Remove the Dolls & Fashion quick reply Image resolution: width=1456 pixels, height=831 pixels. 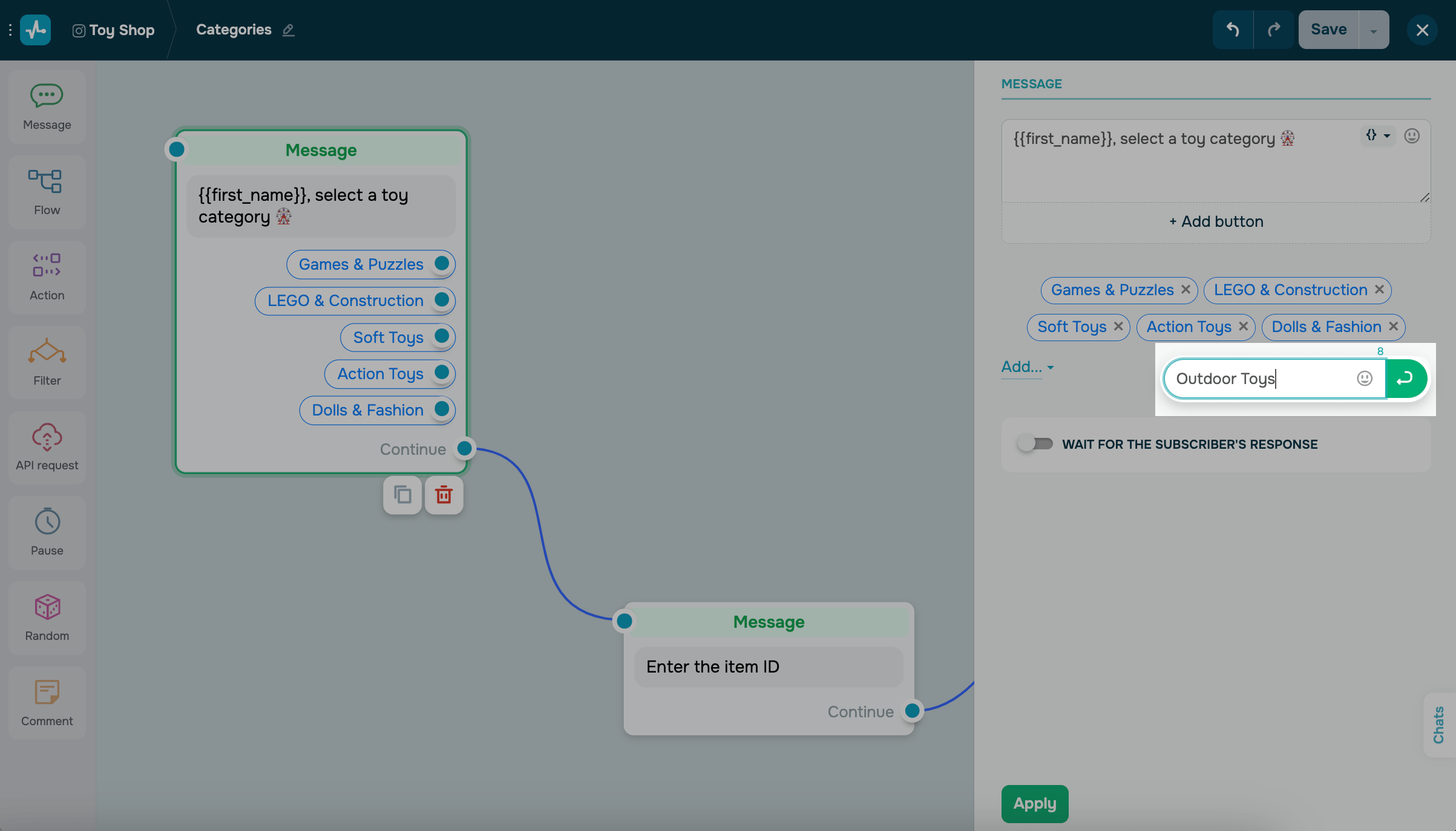point(1394,327)
